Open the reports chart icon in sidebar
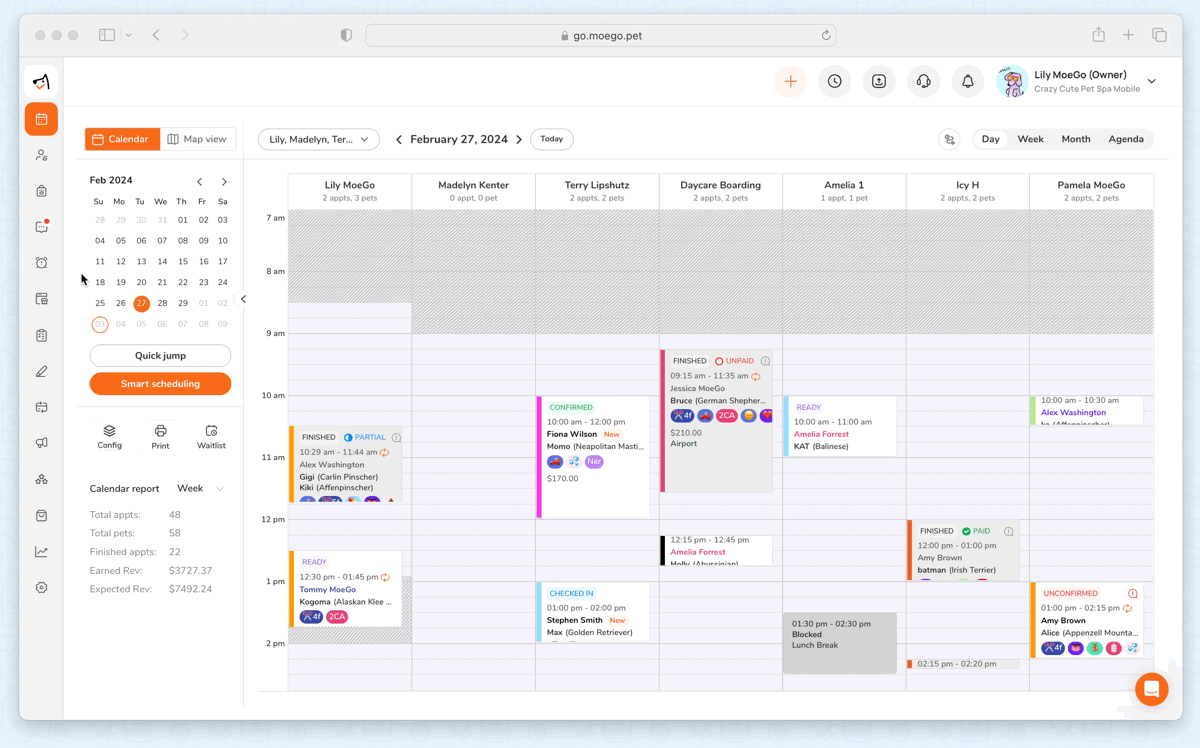This screenshot has width=1200, height=748. pyautogui.click(x=41, y=551)
